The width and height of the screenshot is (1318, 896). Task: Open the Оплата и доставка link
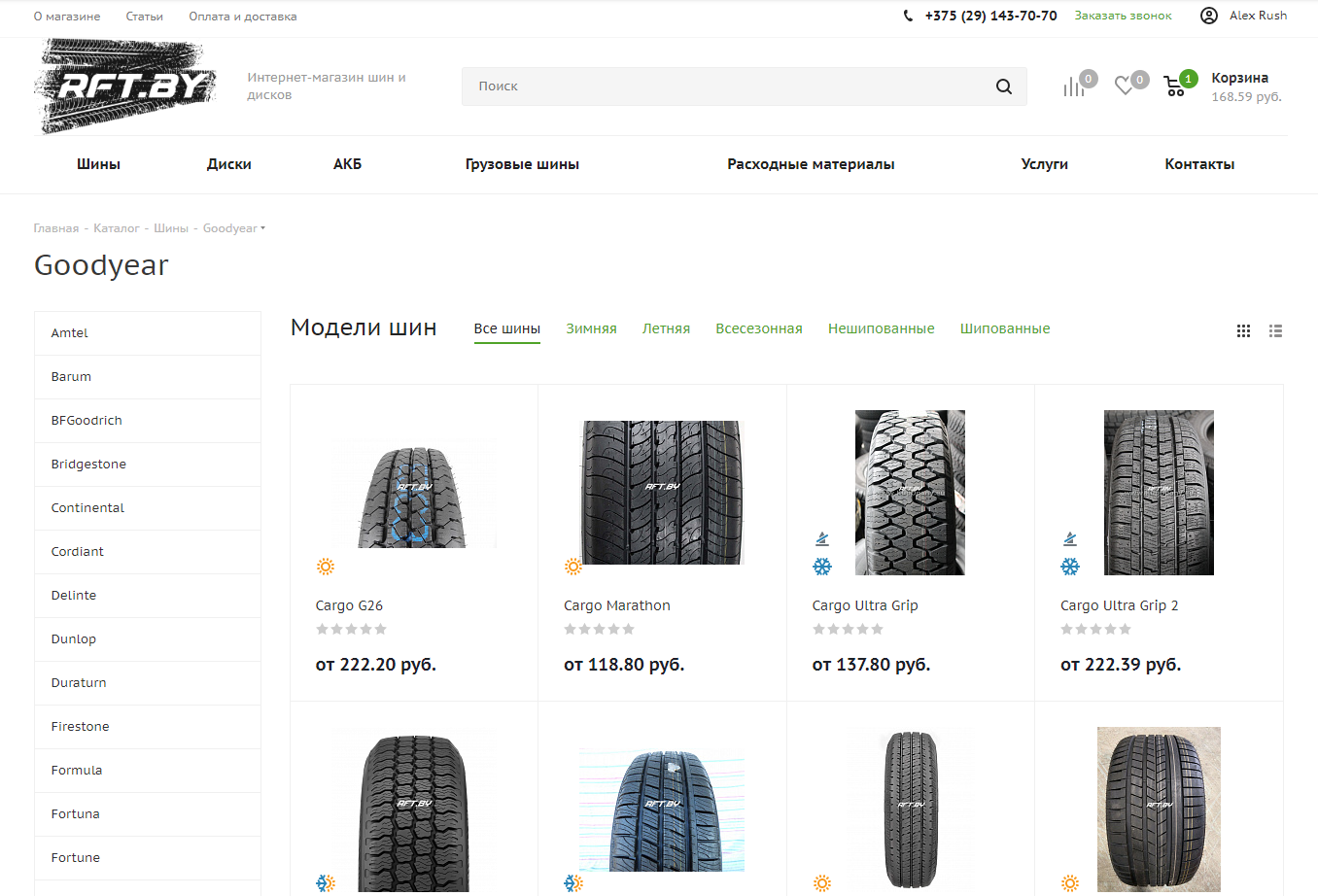click(x=243, y=17)
